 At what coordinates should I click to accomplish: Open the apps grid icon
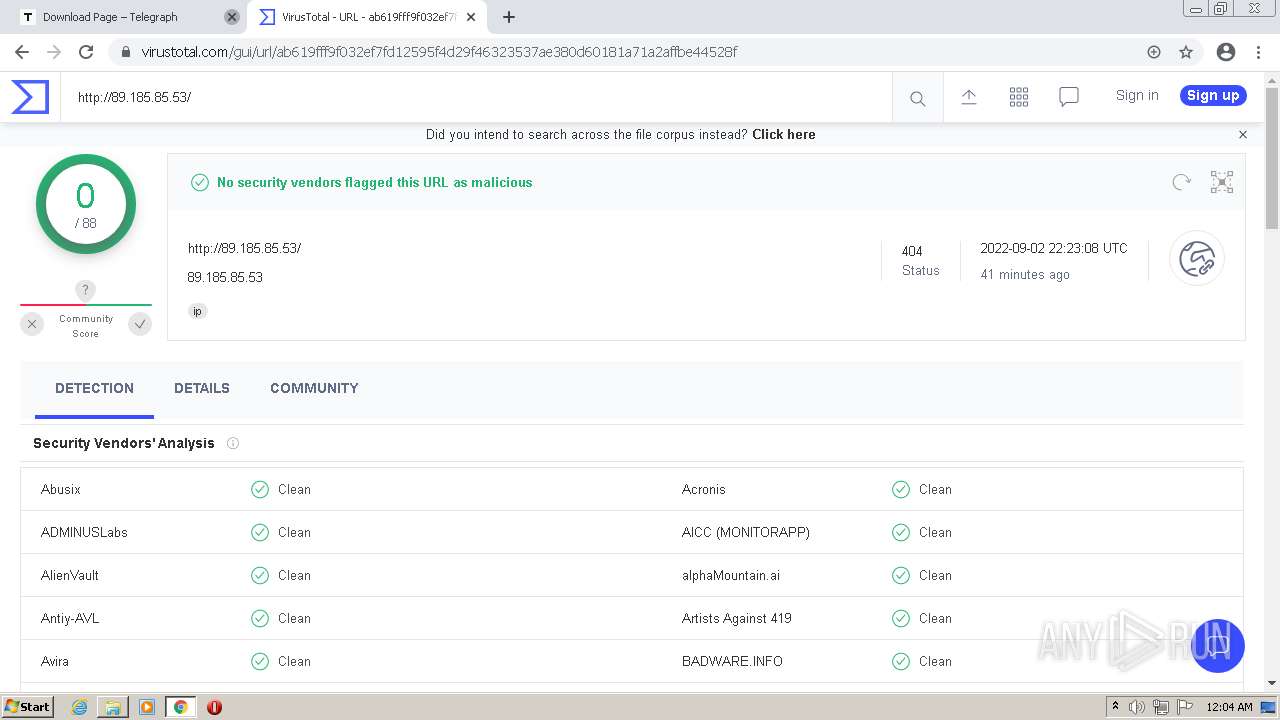[x=1019, y=97]
